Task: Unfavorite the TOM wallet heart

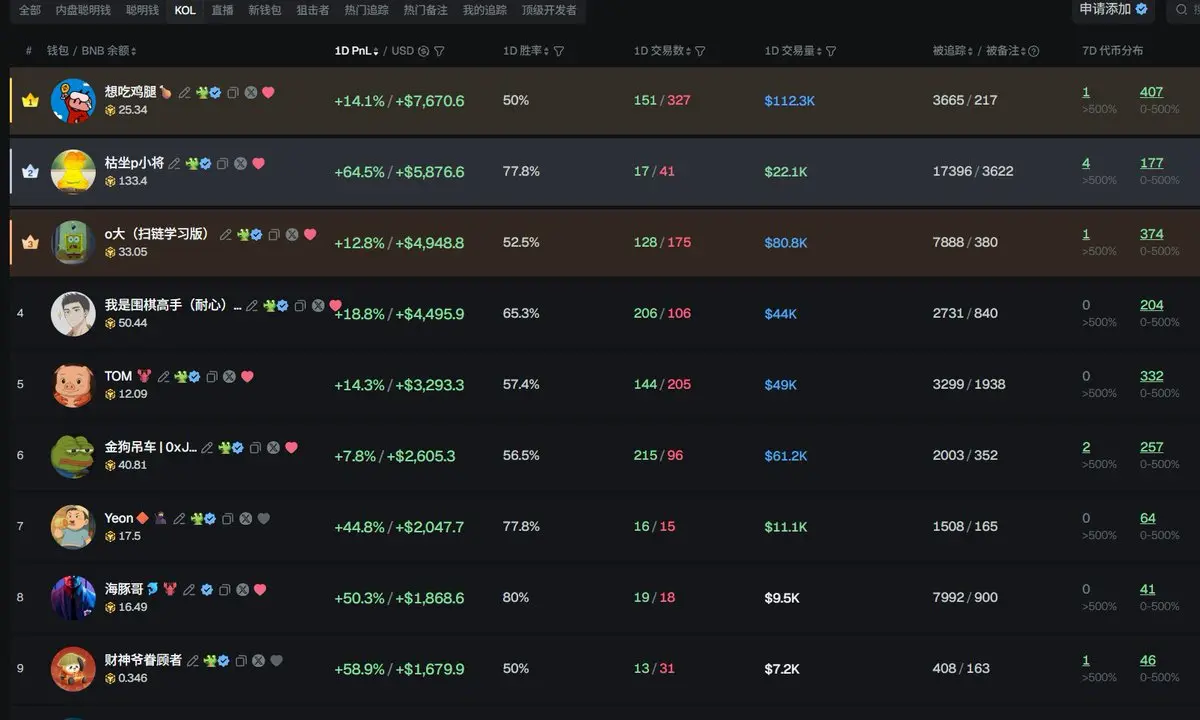Action: click(x=247, y=377)
